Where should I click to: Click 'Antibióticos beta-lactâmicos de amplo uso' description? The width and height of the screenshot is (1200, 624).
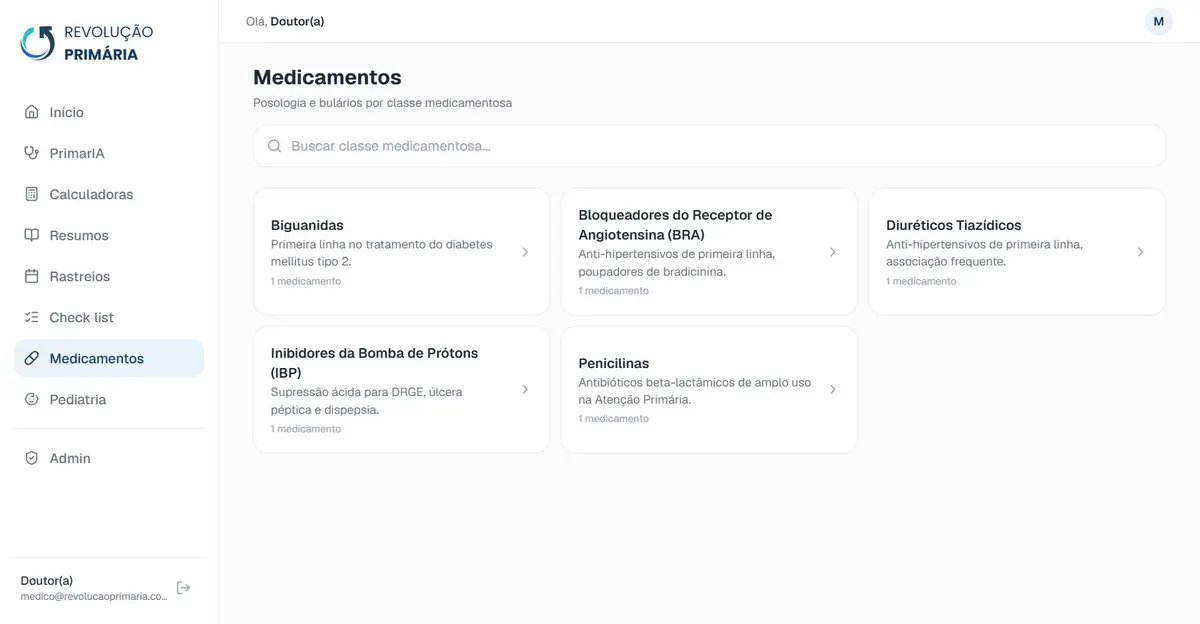coord(695,390)
